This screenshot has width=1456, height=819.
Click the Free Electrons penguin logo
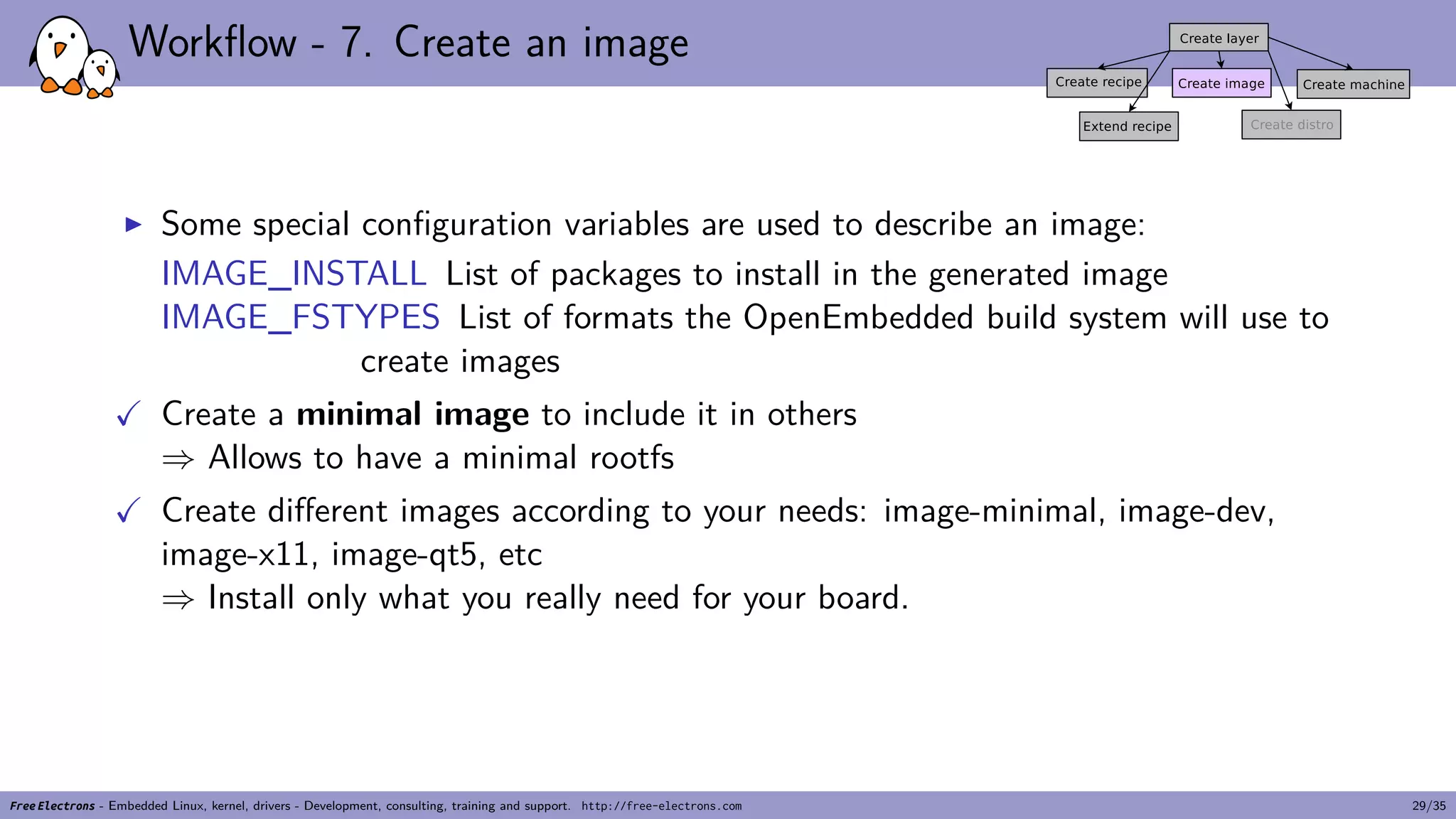click(x=75, y=57)
